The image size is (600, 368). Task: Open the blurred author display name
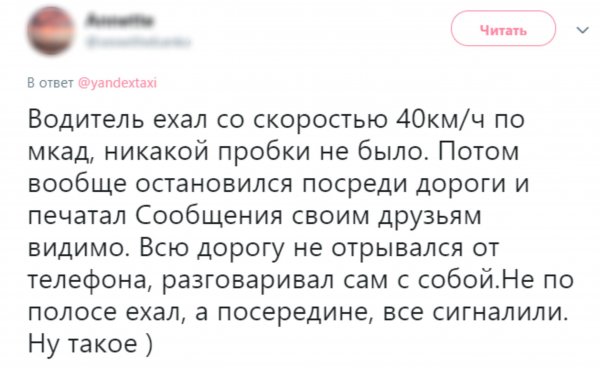tap(120, 20)
